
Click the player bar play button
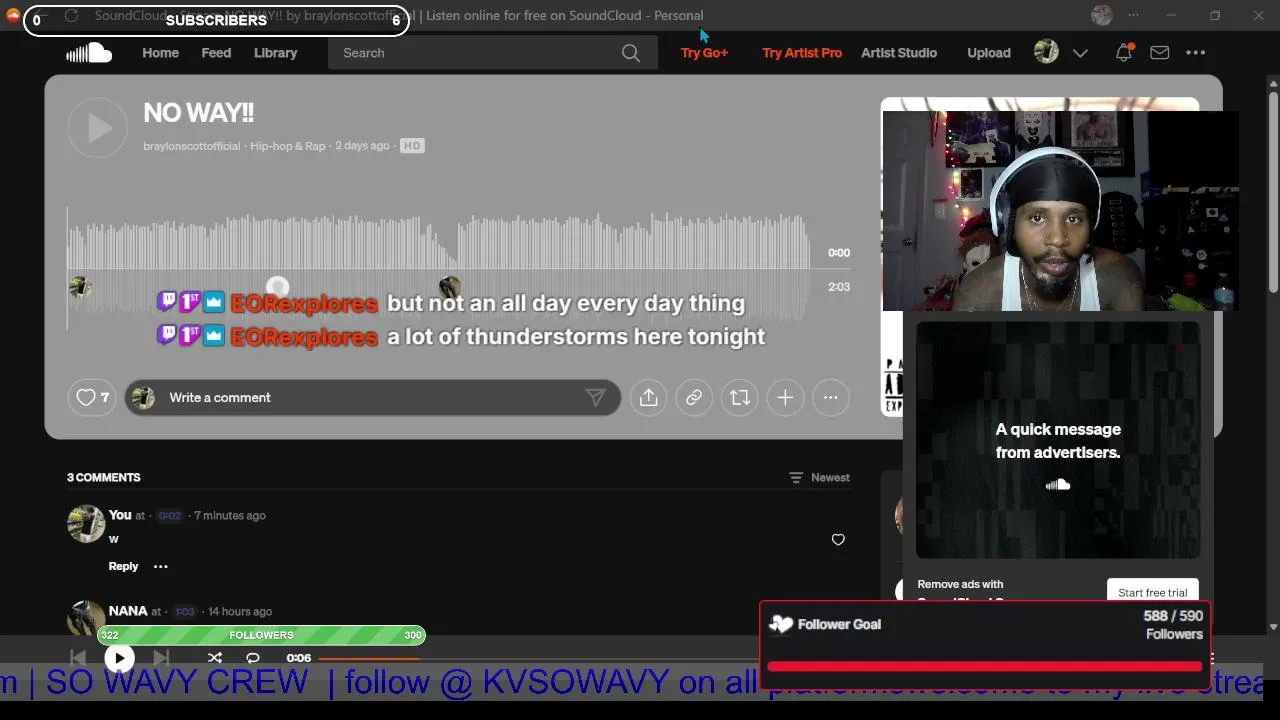click(x=119, y=658)
